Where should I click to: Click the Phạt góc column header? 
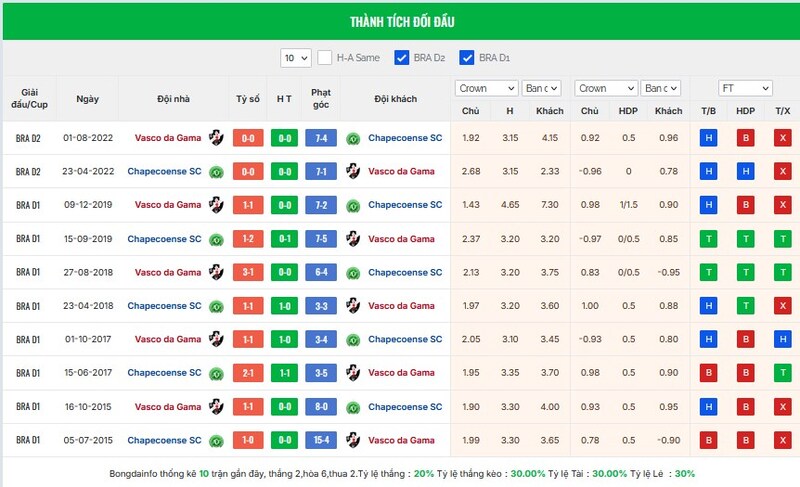tap(321, 99)
